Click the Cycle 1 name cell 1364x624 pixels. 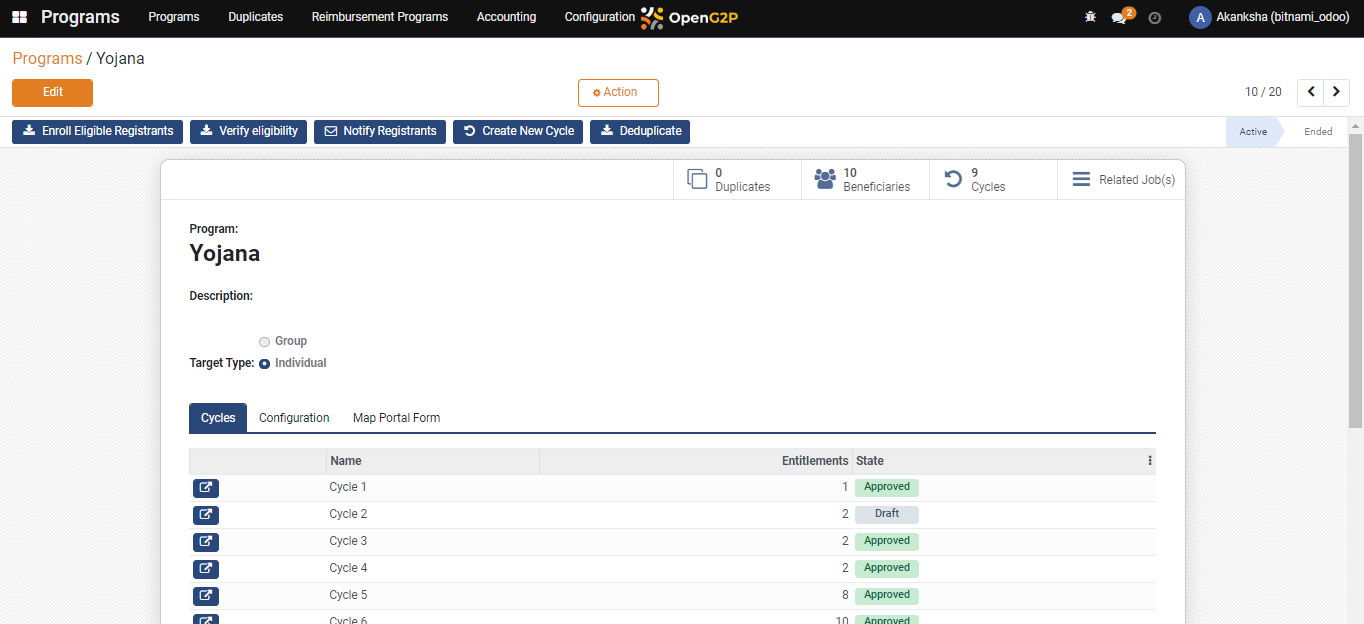click(432, 488)
